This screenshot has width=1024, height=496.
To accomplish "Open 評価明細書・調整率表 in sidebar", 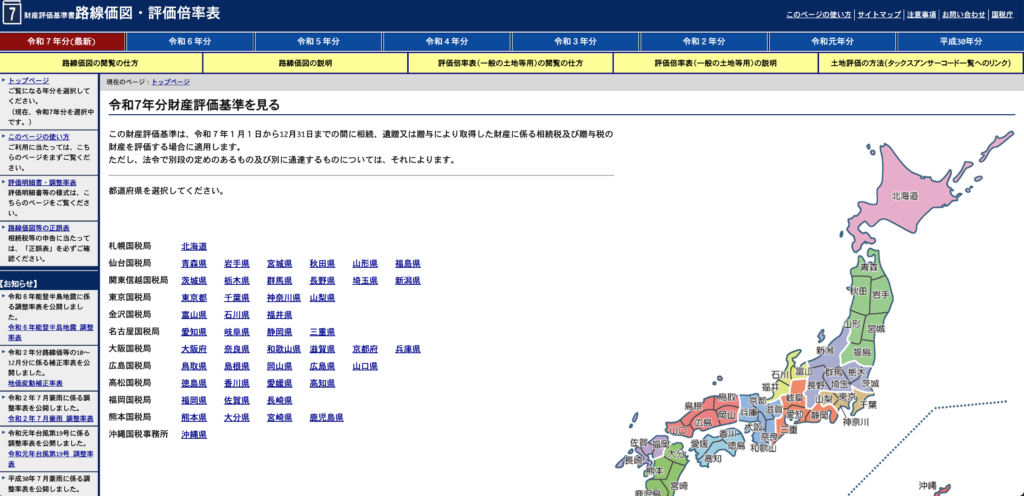I will coord(42,183).
